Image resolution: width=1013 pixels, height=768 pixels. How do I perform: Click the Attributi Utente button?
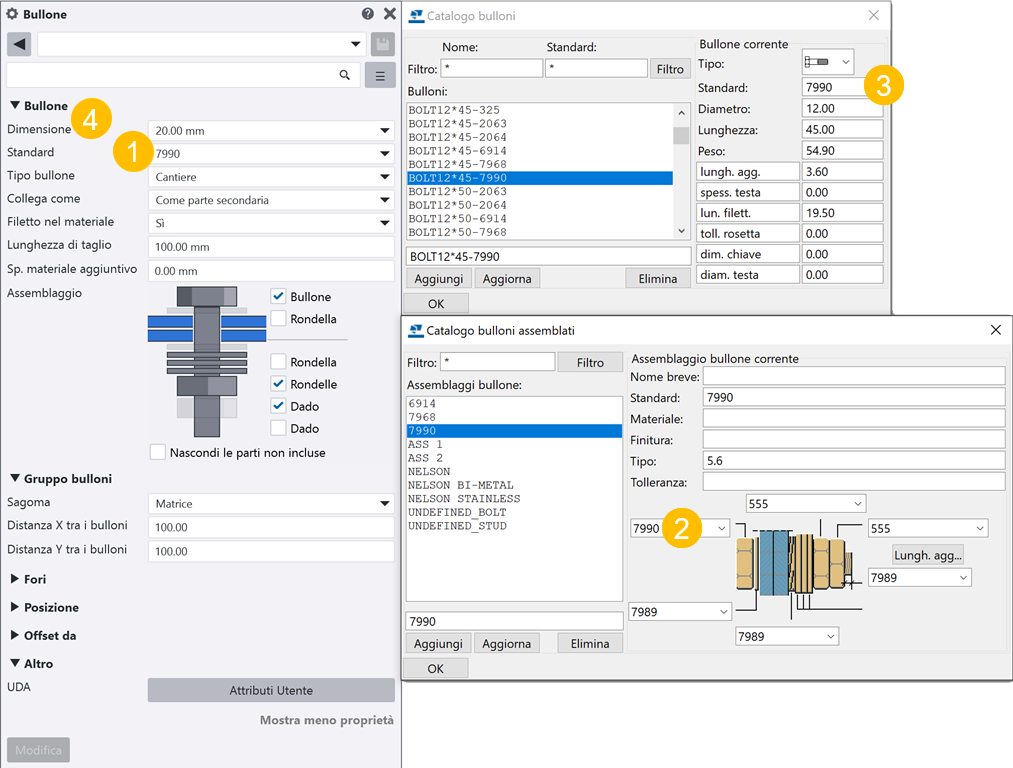point(271,690)
